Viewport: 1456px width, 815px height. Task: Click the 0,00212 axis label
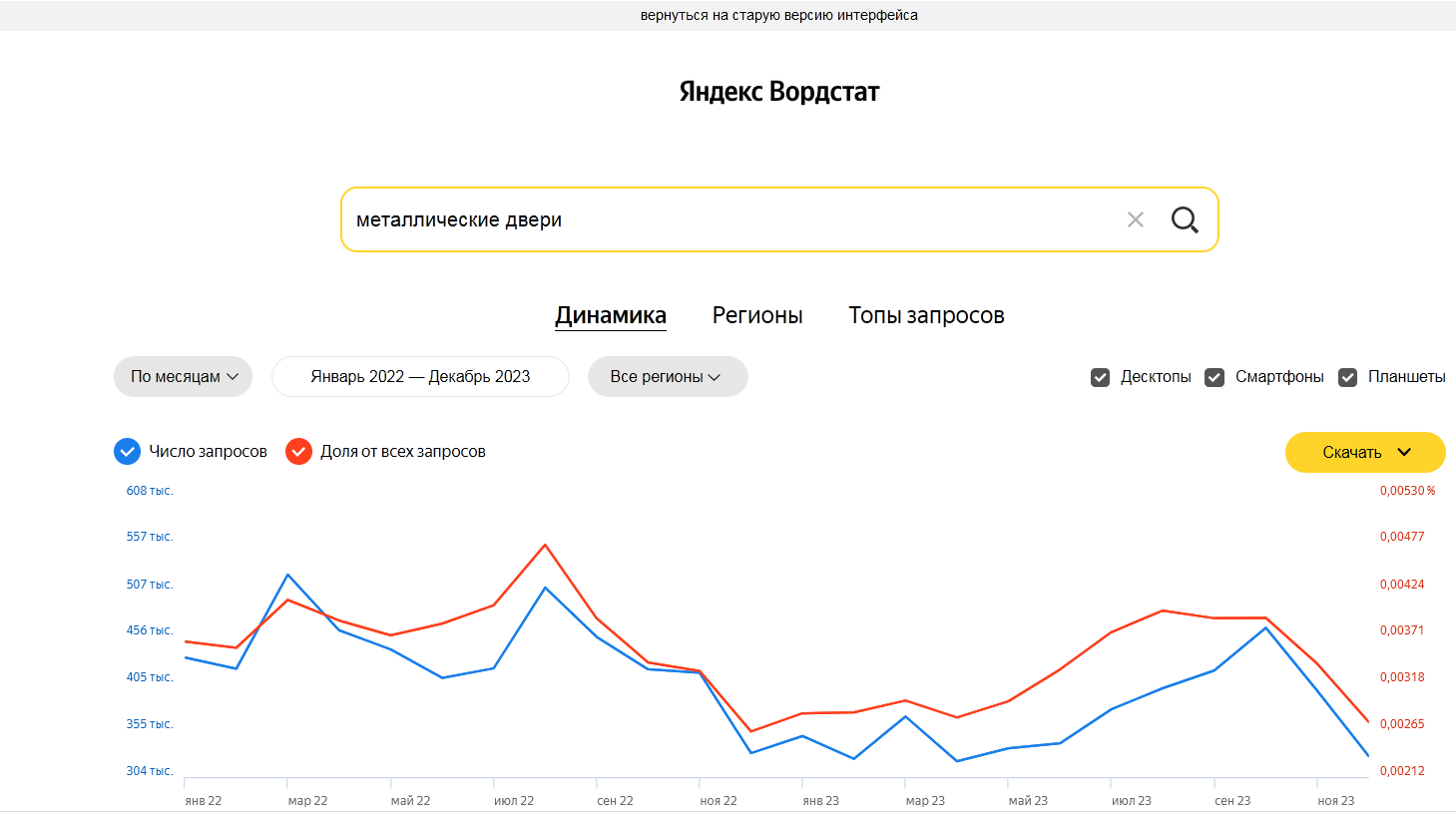click(x=1402, y=771)
